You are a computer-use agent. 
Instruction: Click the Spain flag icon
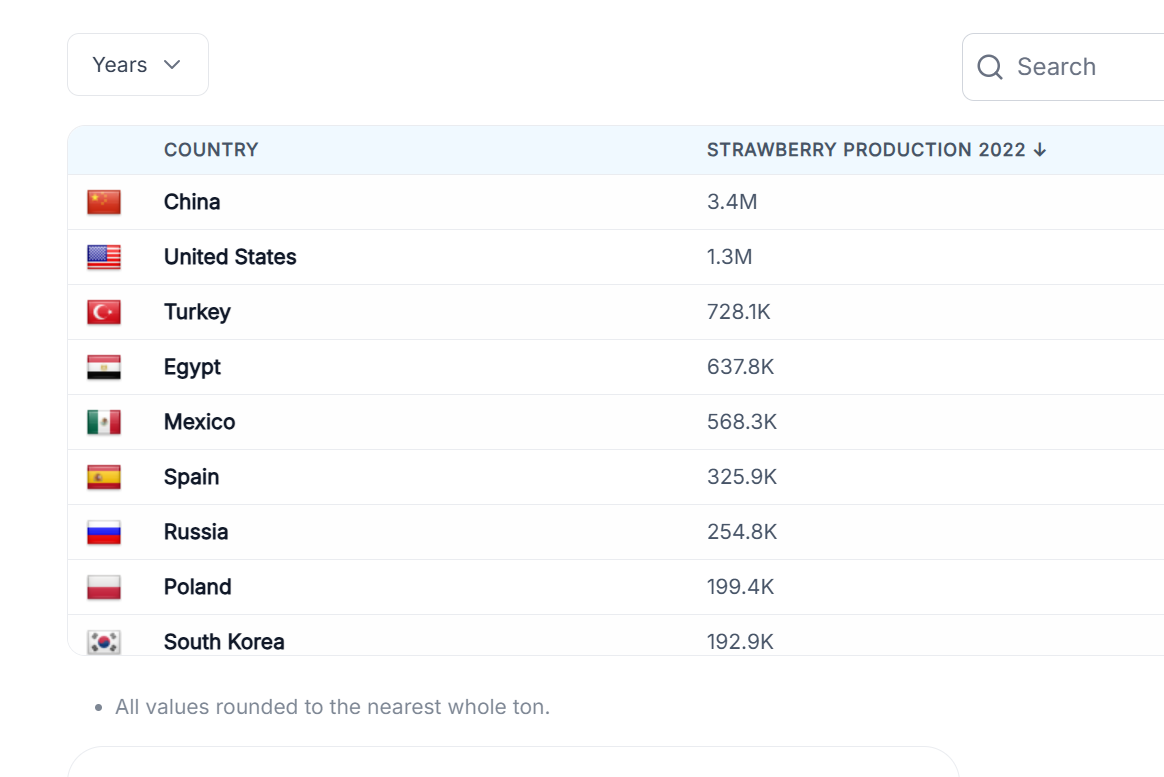tap(104, 476)
